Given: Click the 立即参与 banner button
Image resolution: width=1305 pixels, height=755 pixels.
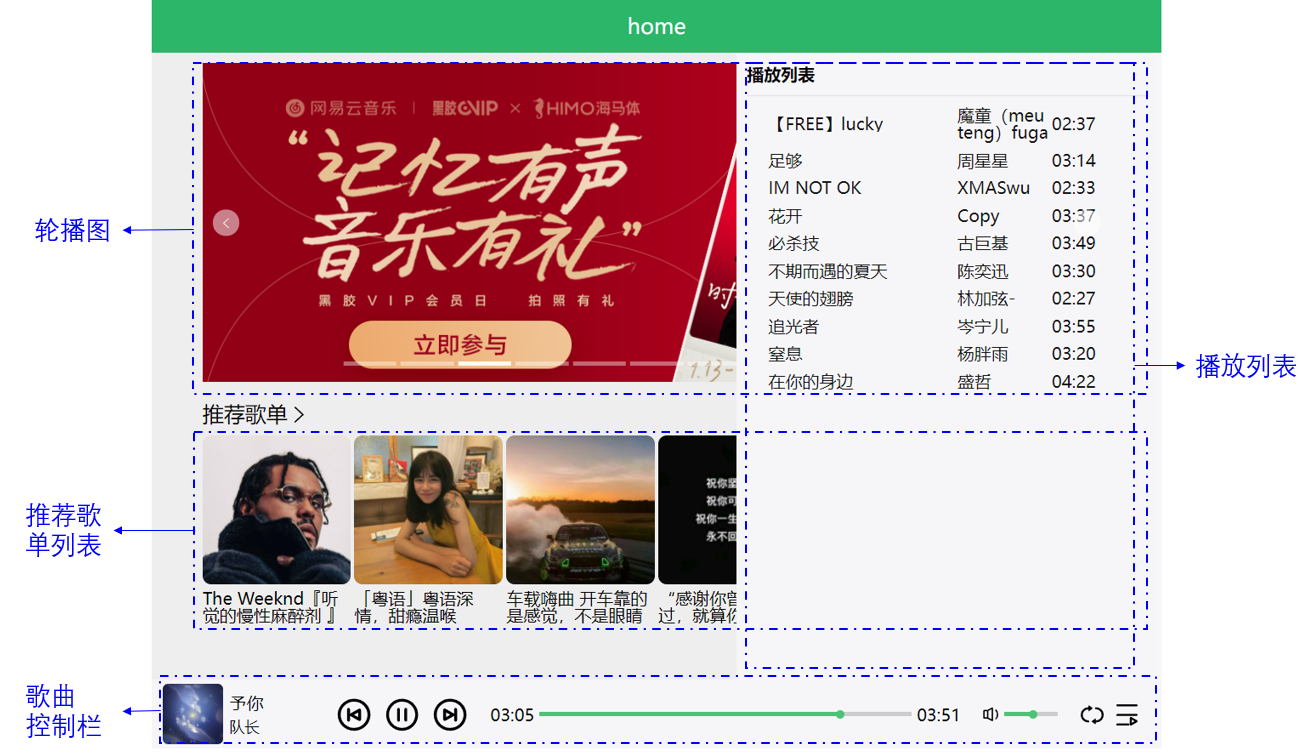Looking at the screenshot, I should (460, 346).
